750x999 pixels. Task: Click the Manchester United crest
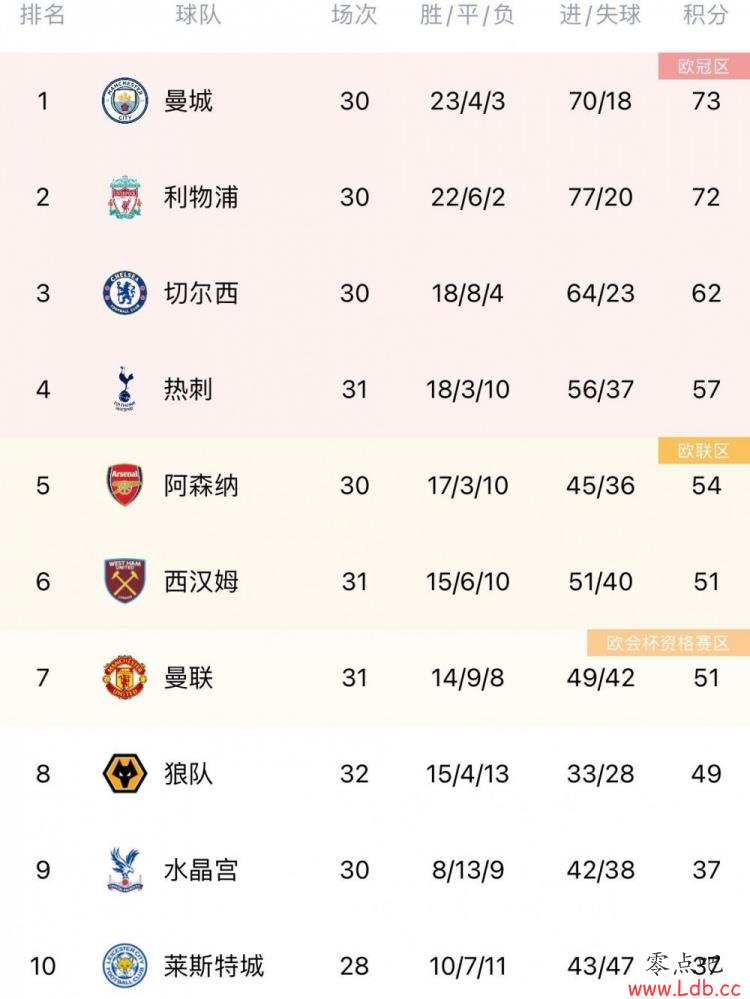[125, 677]
